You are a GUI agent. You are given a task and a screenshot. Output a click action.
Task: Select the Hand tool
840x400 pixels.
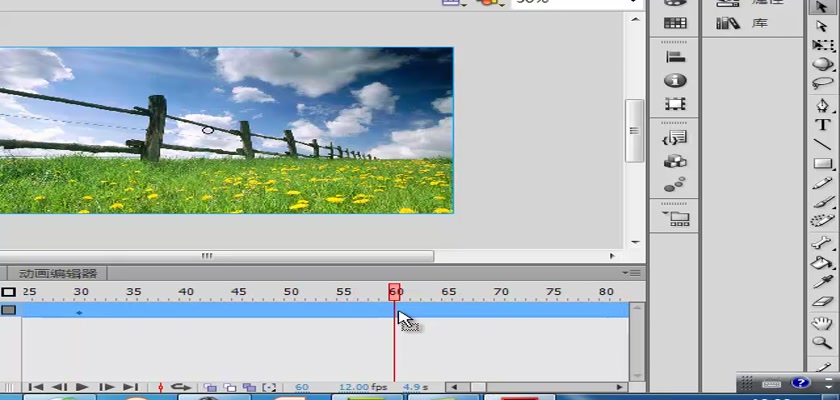[821, 323]
